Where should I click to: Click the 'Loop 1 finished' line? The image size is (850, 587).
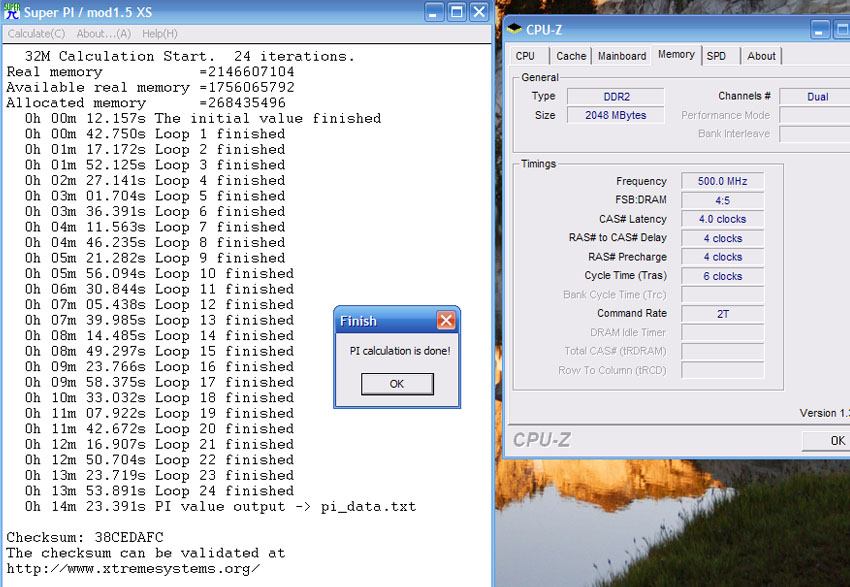point(155,134)
